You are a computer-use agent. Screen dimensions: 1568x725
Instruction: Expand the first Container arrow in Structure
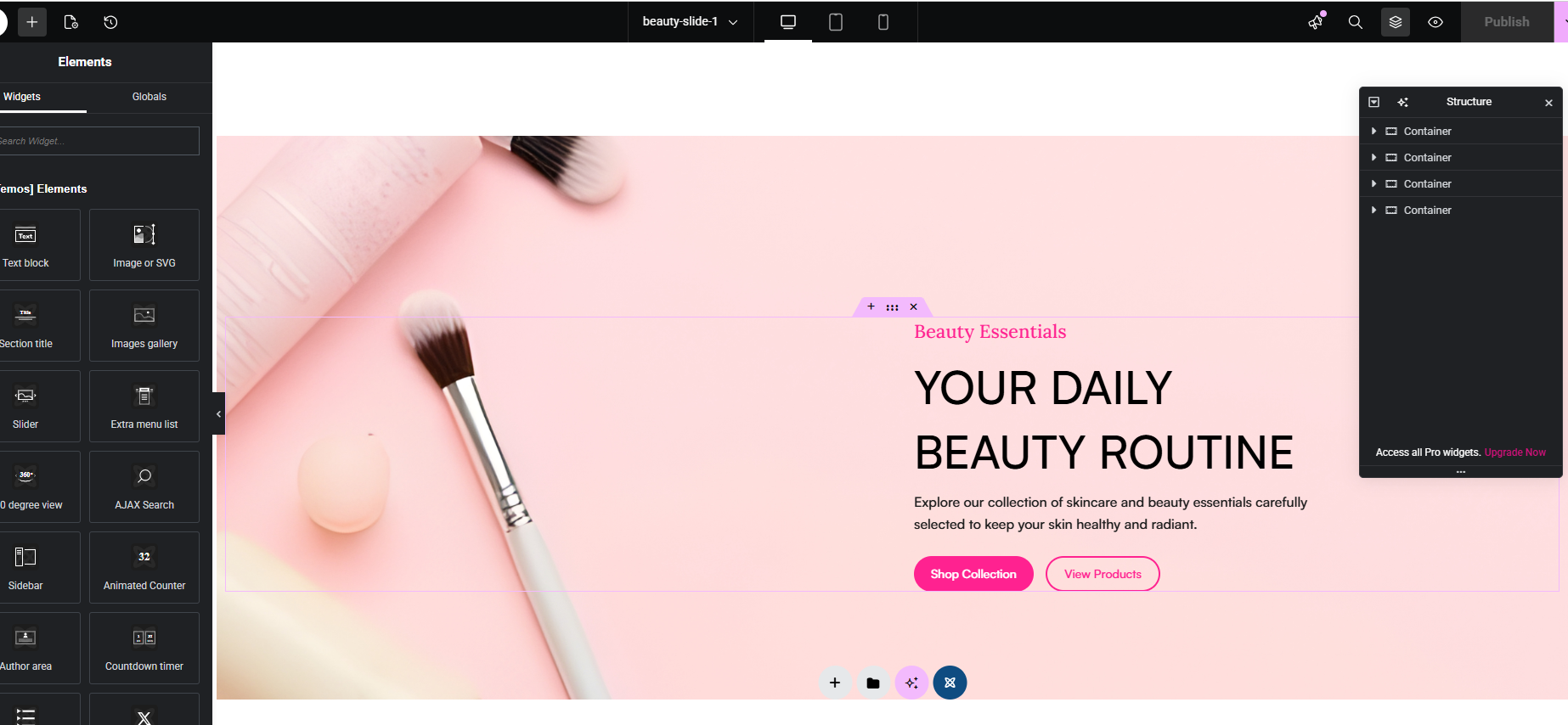[x=1373, y=132]
